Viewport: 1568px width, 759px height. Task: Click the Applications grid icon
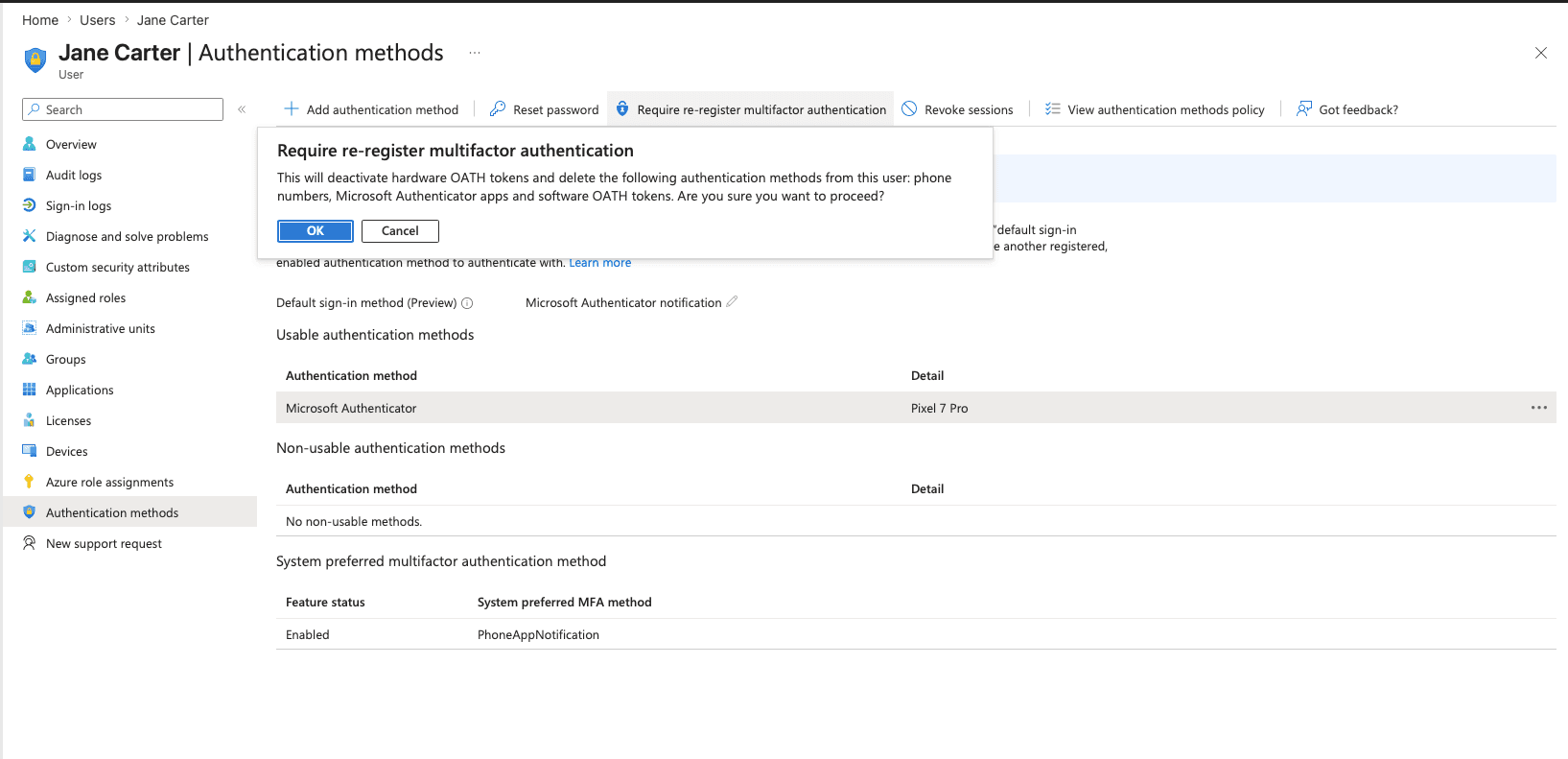coord(30,390)
